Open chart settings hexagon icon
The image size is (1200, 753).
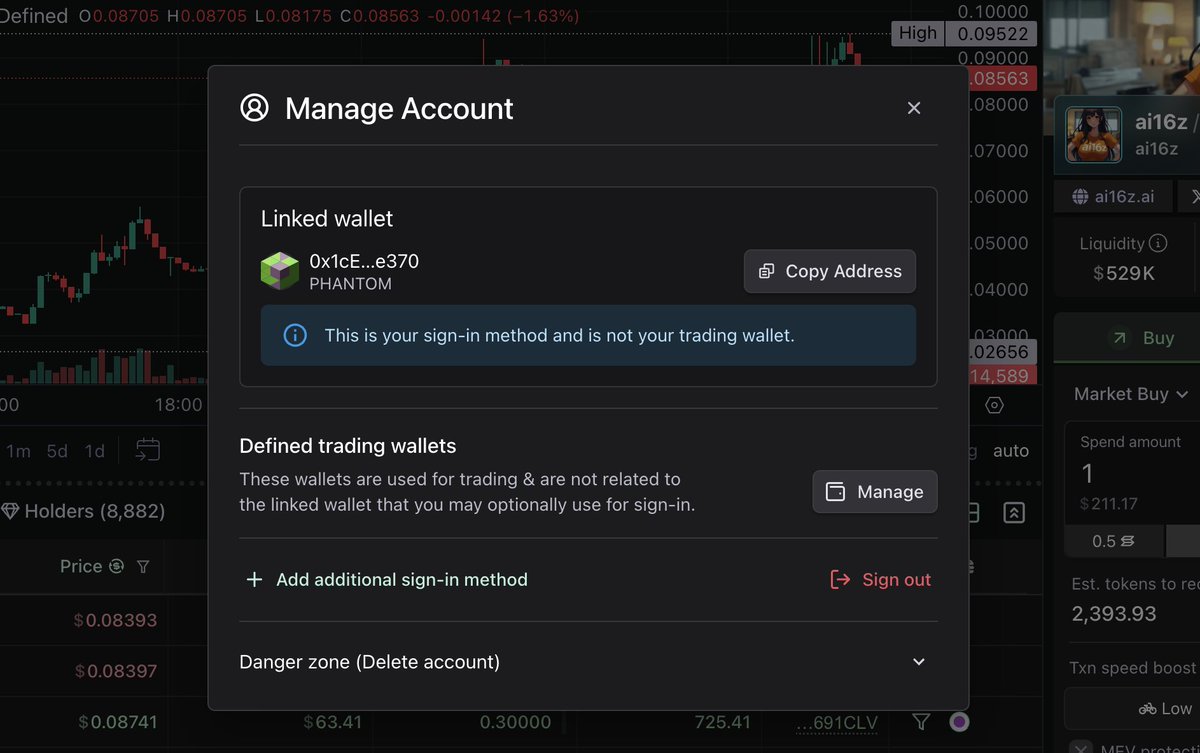(994, 405)
